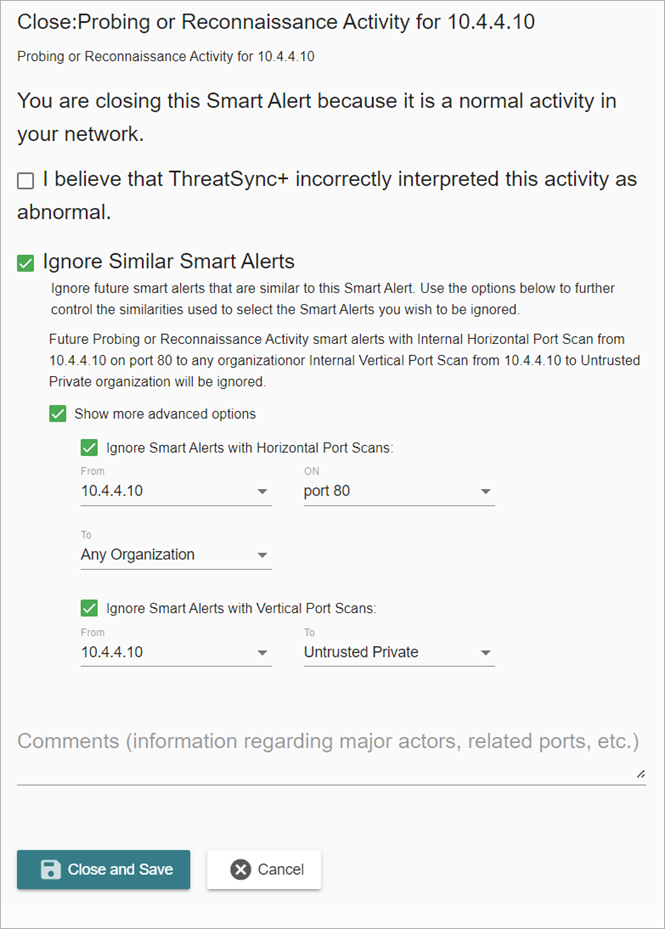
Task: Cancel the Smart Alert closing dialog
Action: [x=264, y=870]
